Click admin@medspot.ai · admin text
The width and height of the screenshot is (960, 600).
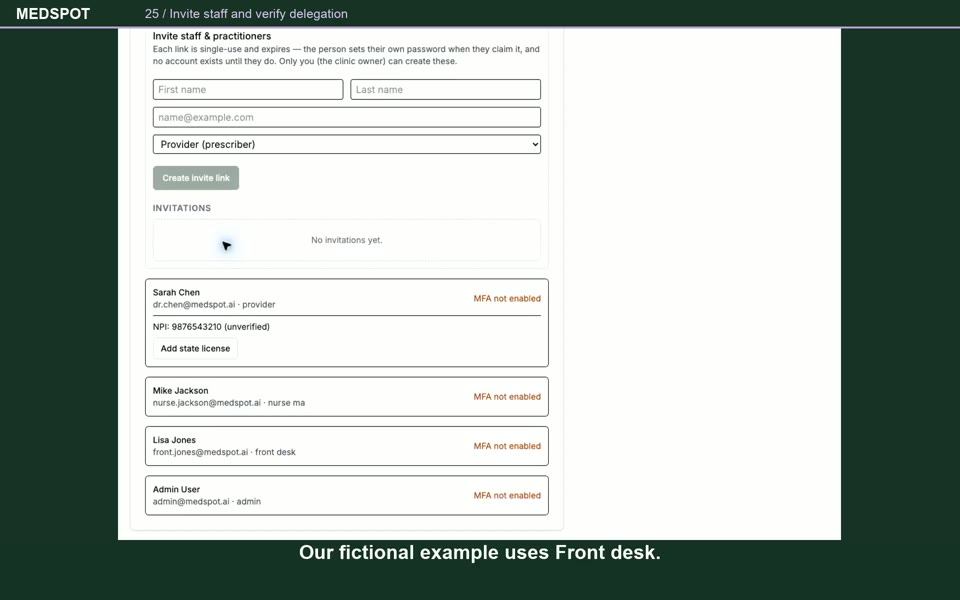coord(207,501)
